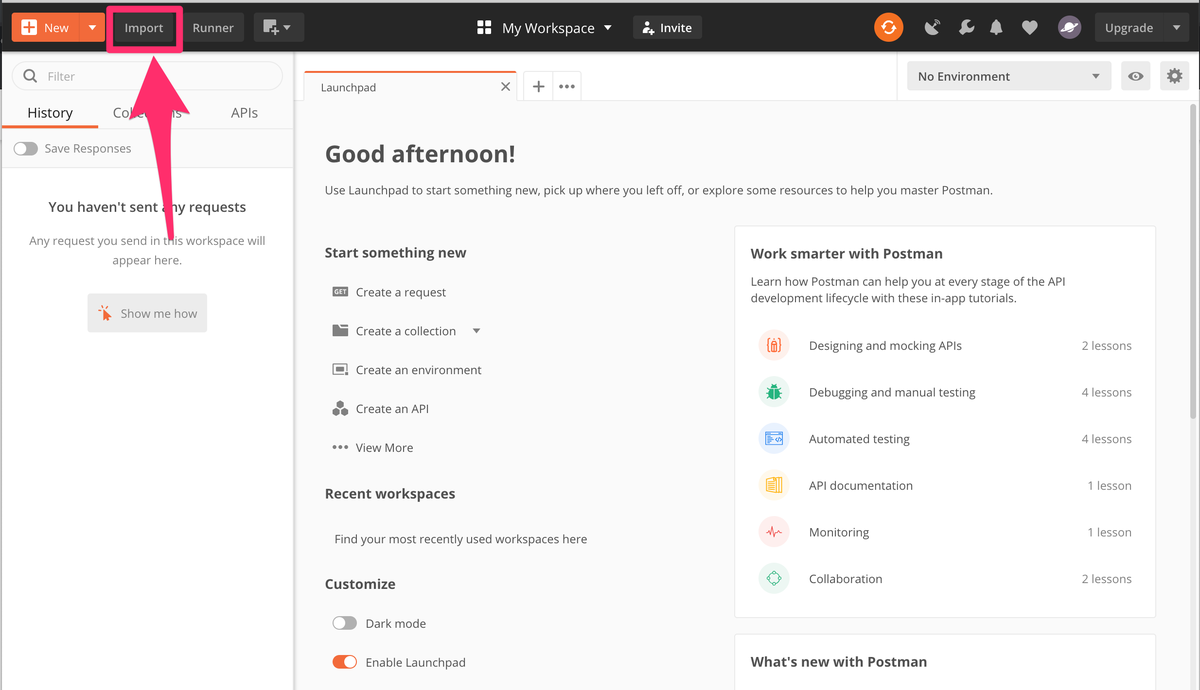Click the orange sync status icon
Viewport: 1200px width, 690px height.
(x=888, y=28)
